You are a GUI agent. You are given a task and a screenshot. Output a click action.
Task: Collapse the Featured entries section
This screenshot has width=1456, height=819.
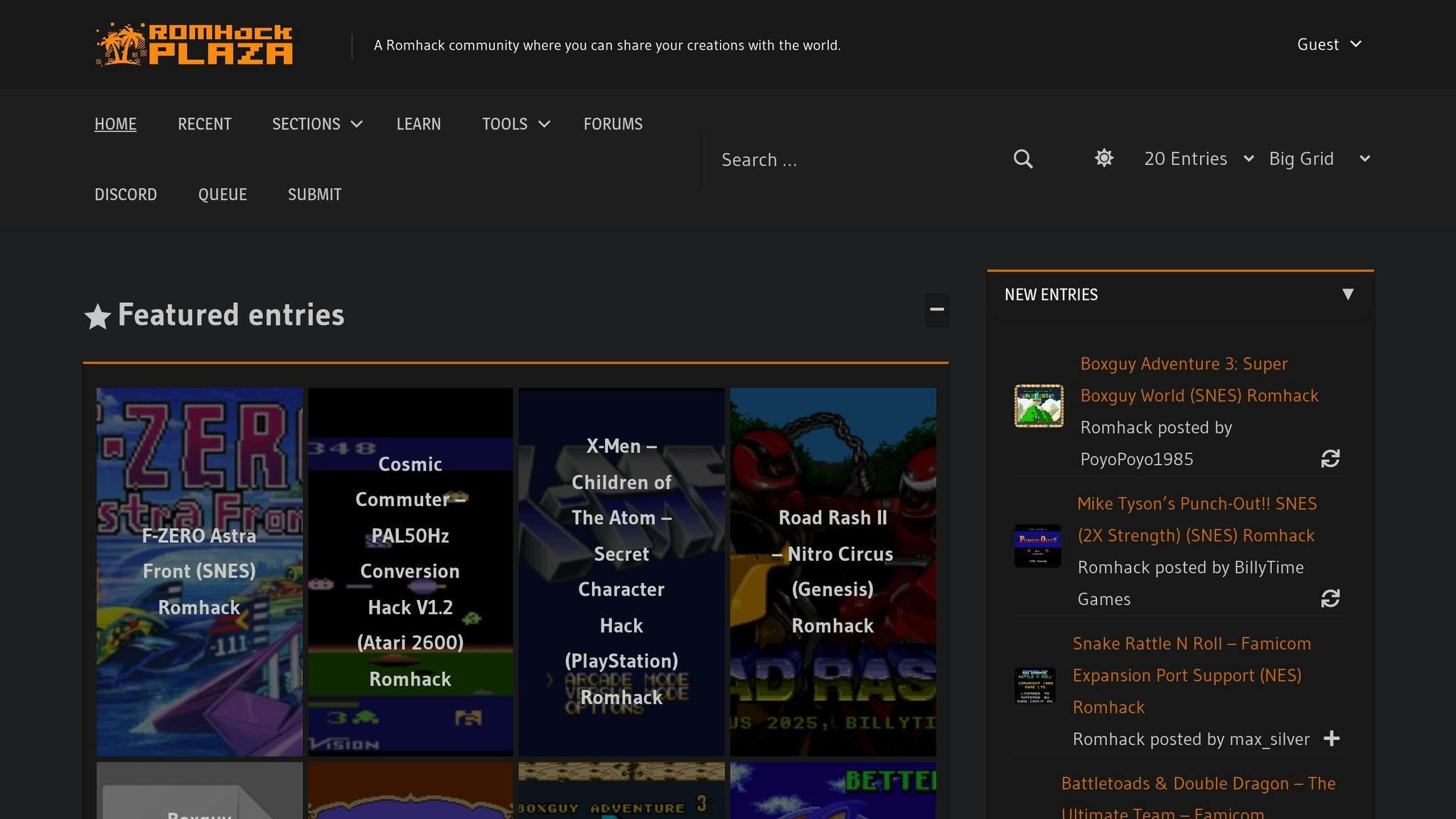[x=937, y=310]
